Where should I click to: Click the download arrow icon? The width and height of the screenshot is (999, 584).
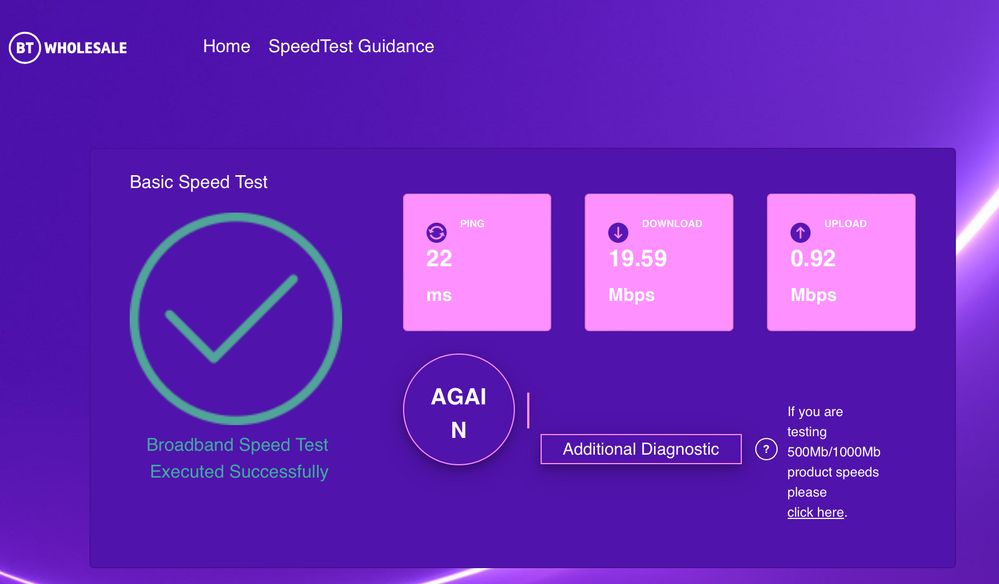point(618,233)
